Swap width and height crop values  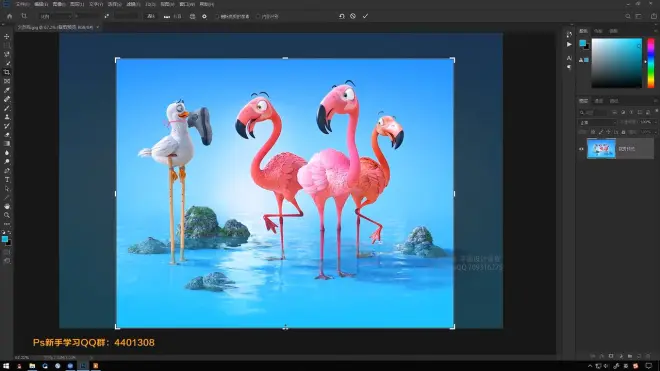(106, 16)
